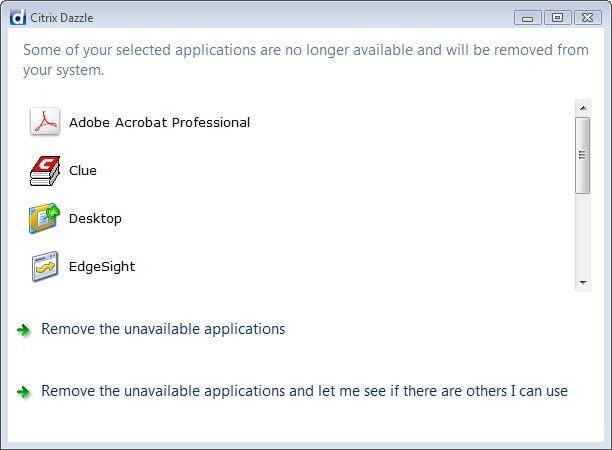Select the 'Adobe Acrobat Professional' list entry text
The width and height of the screenshot is (612, 450).
(x=159, y=122)
